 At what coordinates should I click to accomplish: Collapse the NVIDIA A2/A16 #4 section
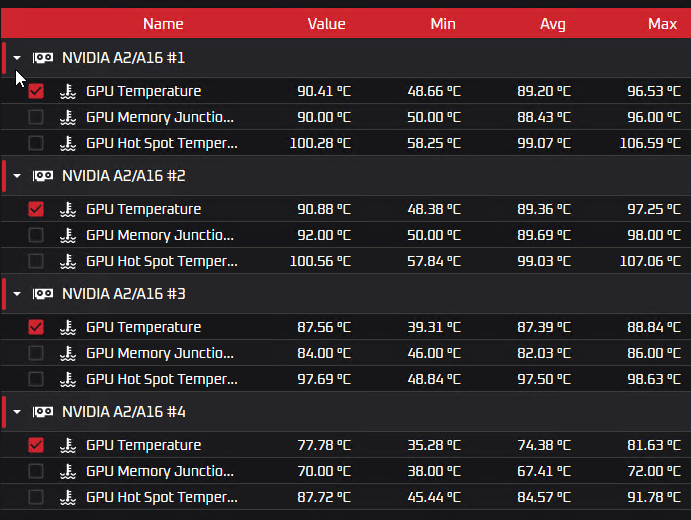[17, 412]
